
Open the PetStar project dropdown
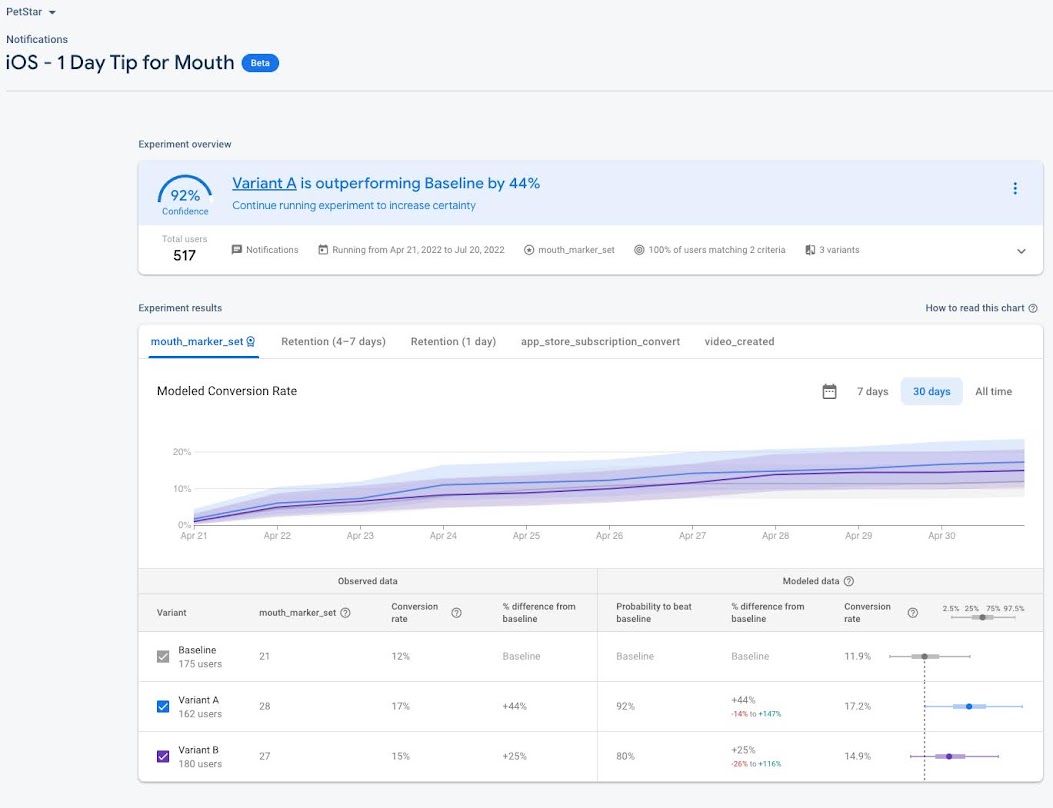point(31,12)
